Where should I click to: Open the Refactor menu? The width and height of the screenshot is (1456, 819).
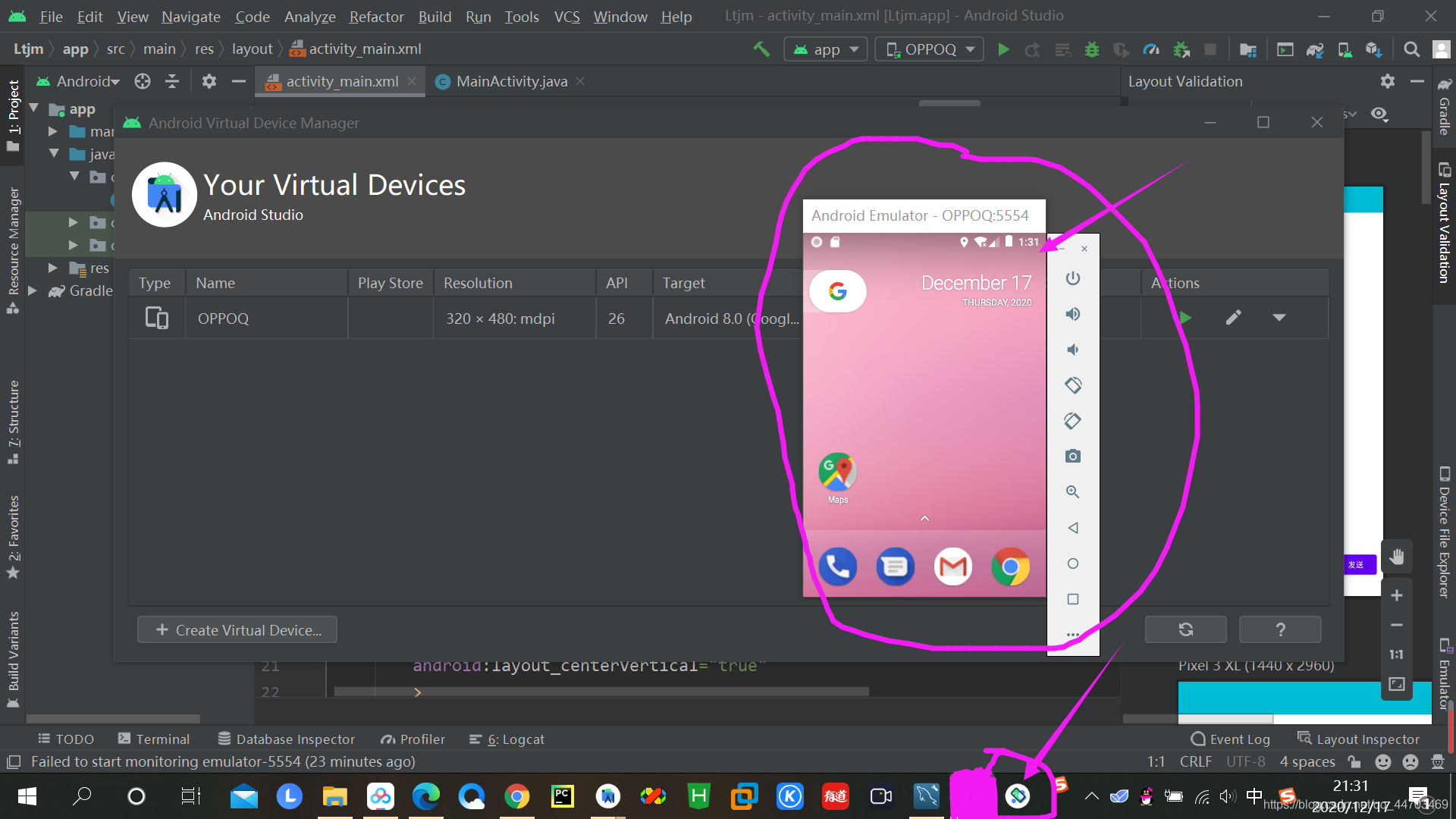coord(376,16)
